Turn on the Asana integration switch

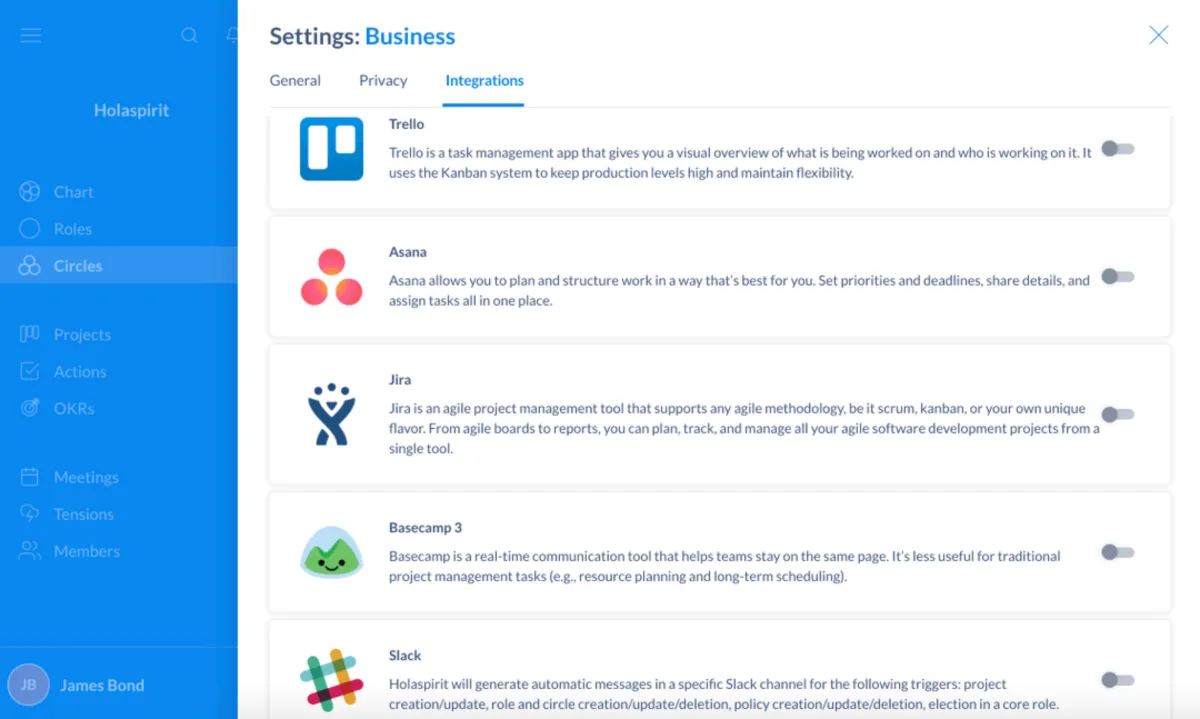[1117, 277]
